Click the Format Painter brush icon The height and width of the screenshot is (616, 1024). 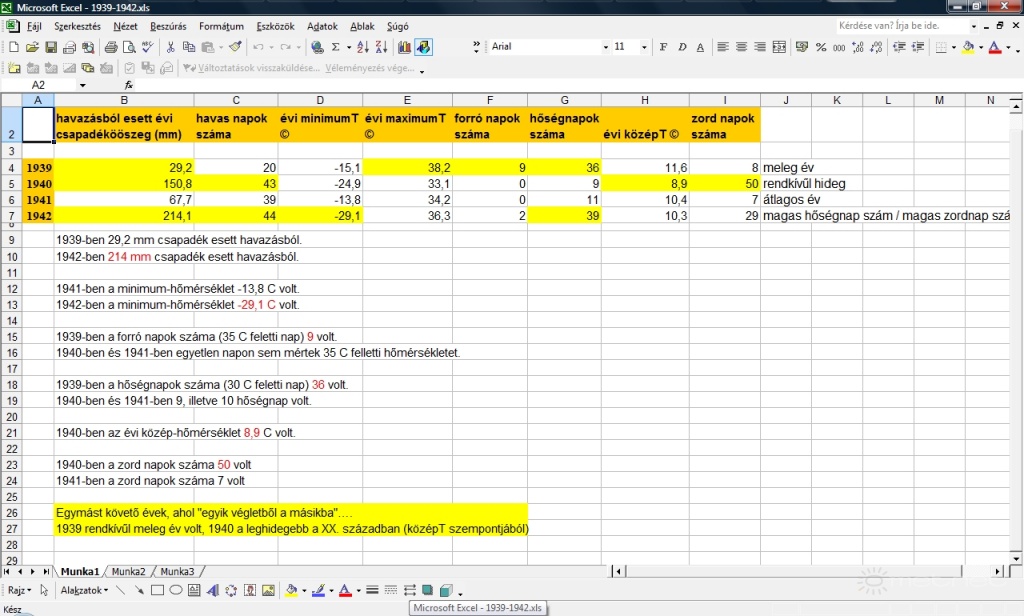click(236, 47)
